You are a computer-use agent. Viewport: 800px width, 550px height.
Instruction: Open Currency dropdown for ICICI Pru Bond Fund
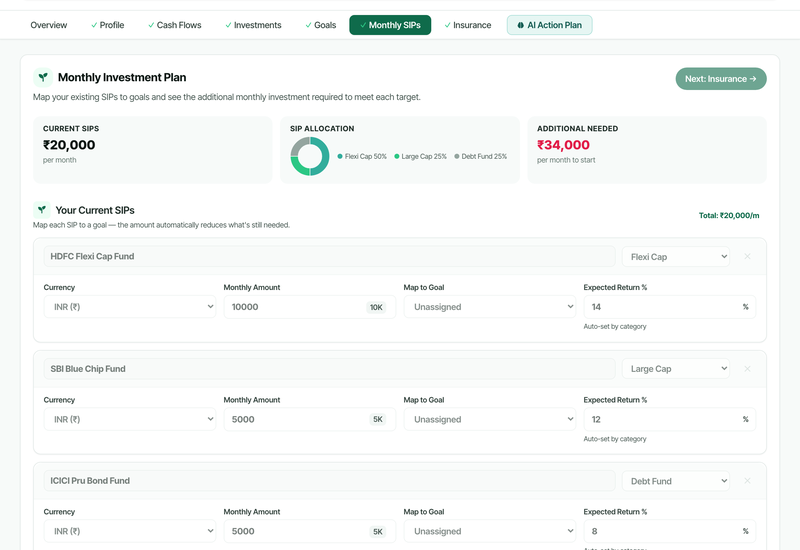130,531
